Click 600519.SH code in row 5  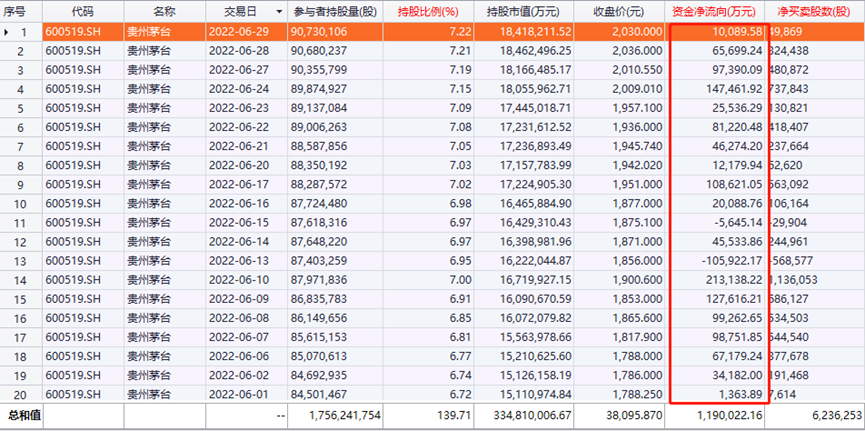pos(73,108)
